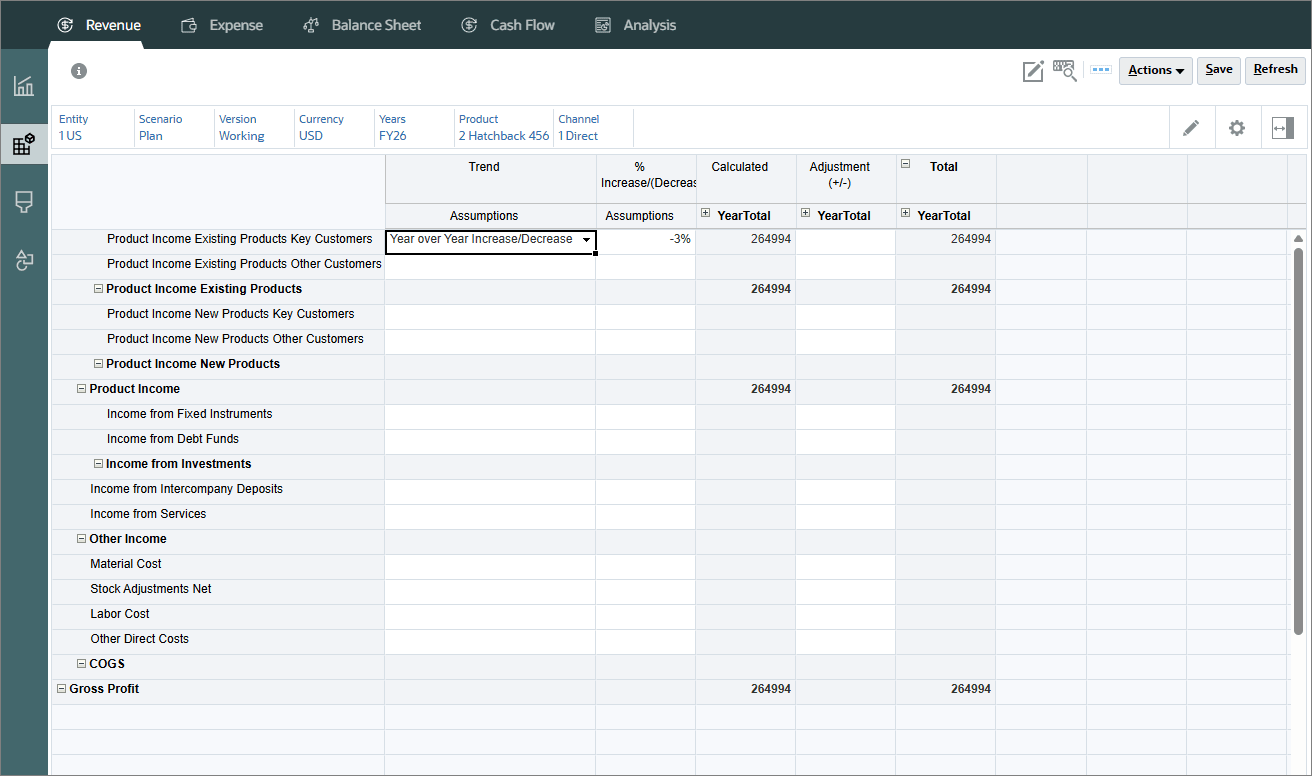Click the pencil edit members icon

(x=1191, y=128)
